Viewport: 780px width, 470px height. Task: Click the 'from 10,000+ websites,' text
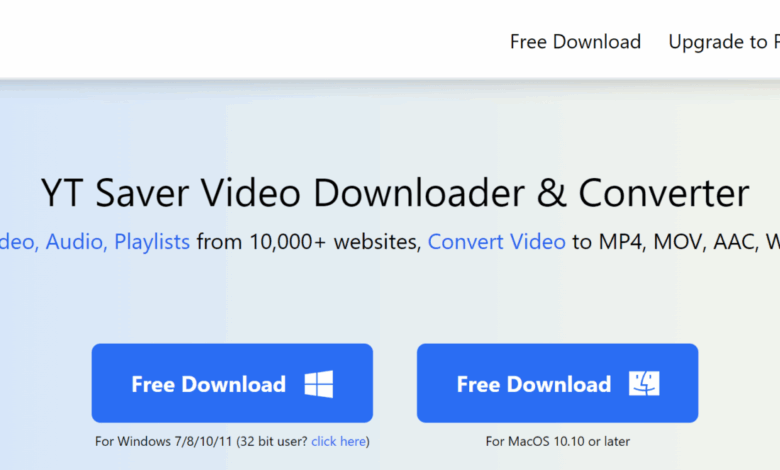pyautogui.click(x=309, y=242)
